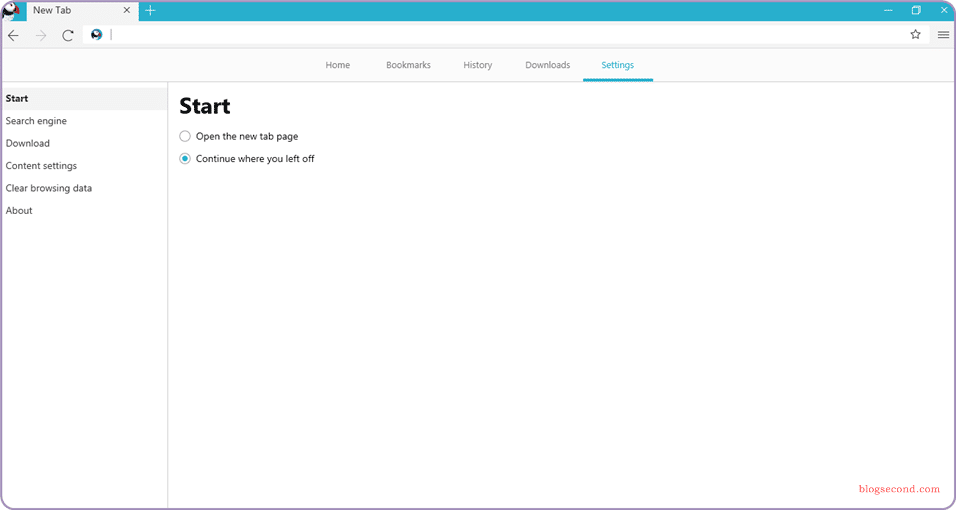Select the New Tab browser tab
Viewport: 956px width, 510px height.
click(82, 11)
